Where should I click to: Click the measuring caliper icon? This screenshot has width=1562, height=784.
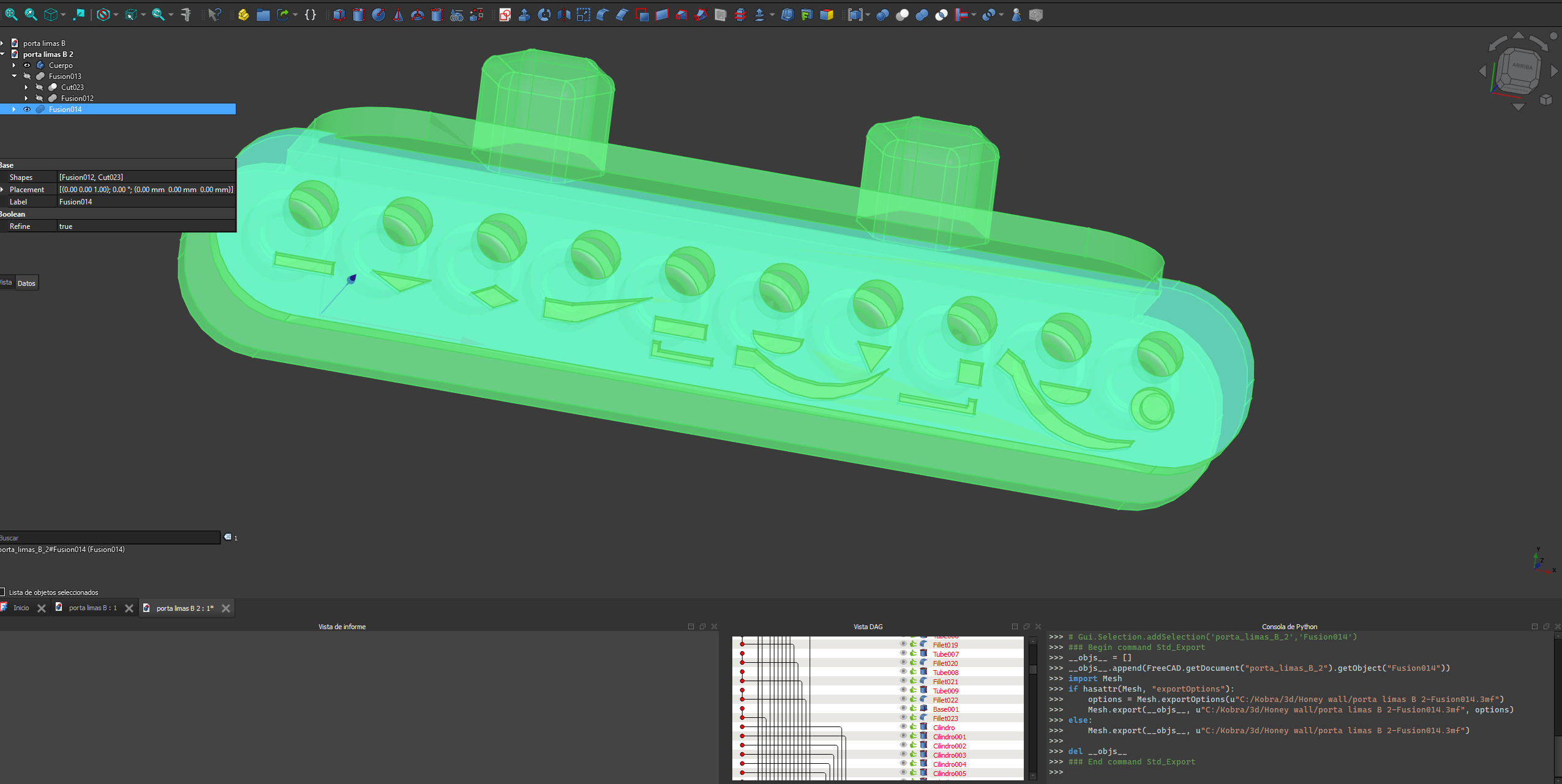[186, 15]
